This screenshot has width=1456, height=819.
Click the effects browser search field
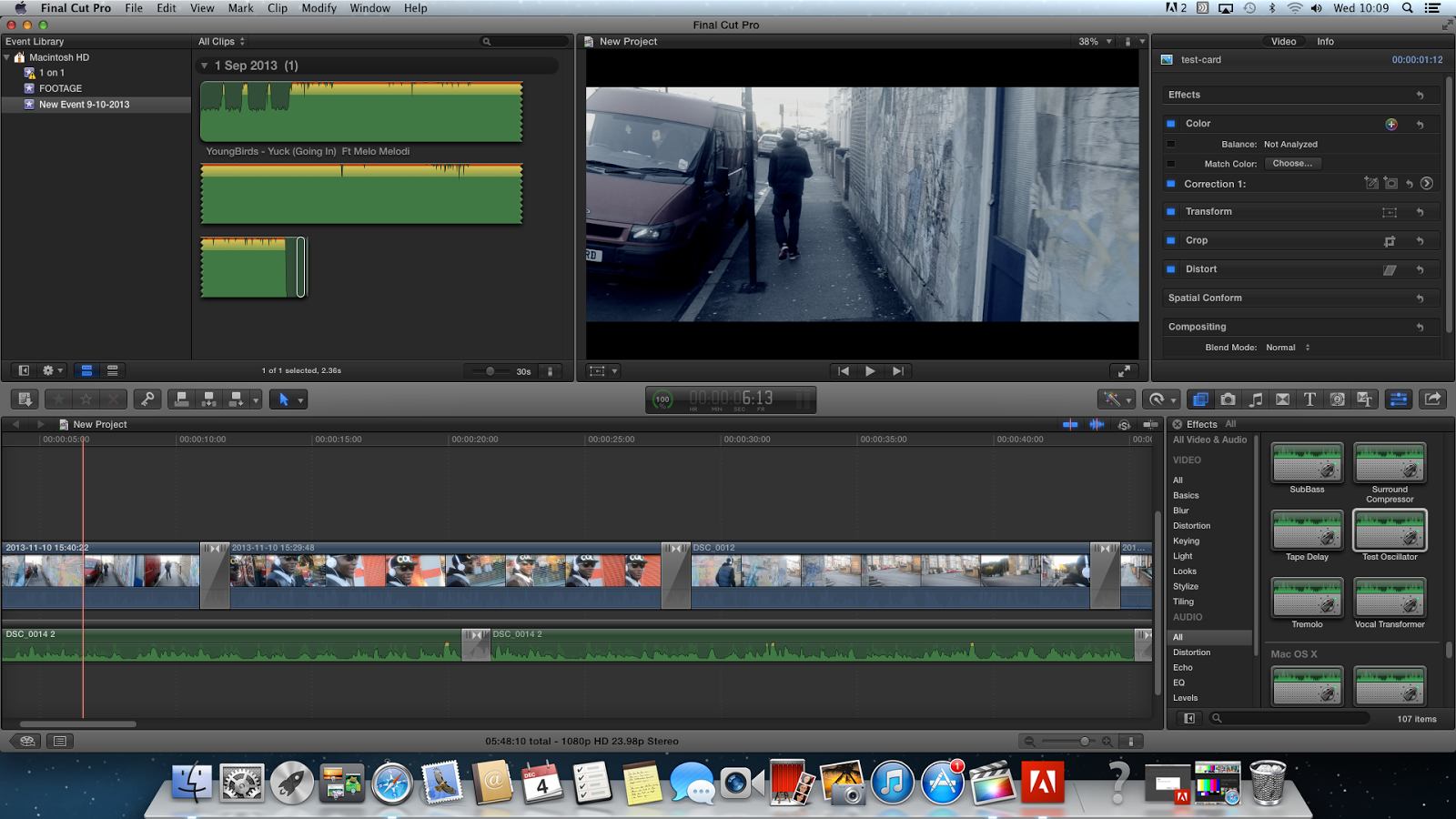point(1290,718)
